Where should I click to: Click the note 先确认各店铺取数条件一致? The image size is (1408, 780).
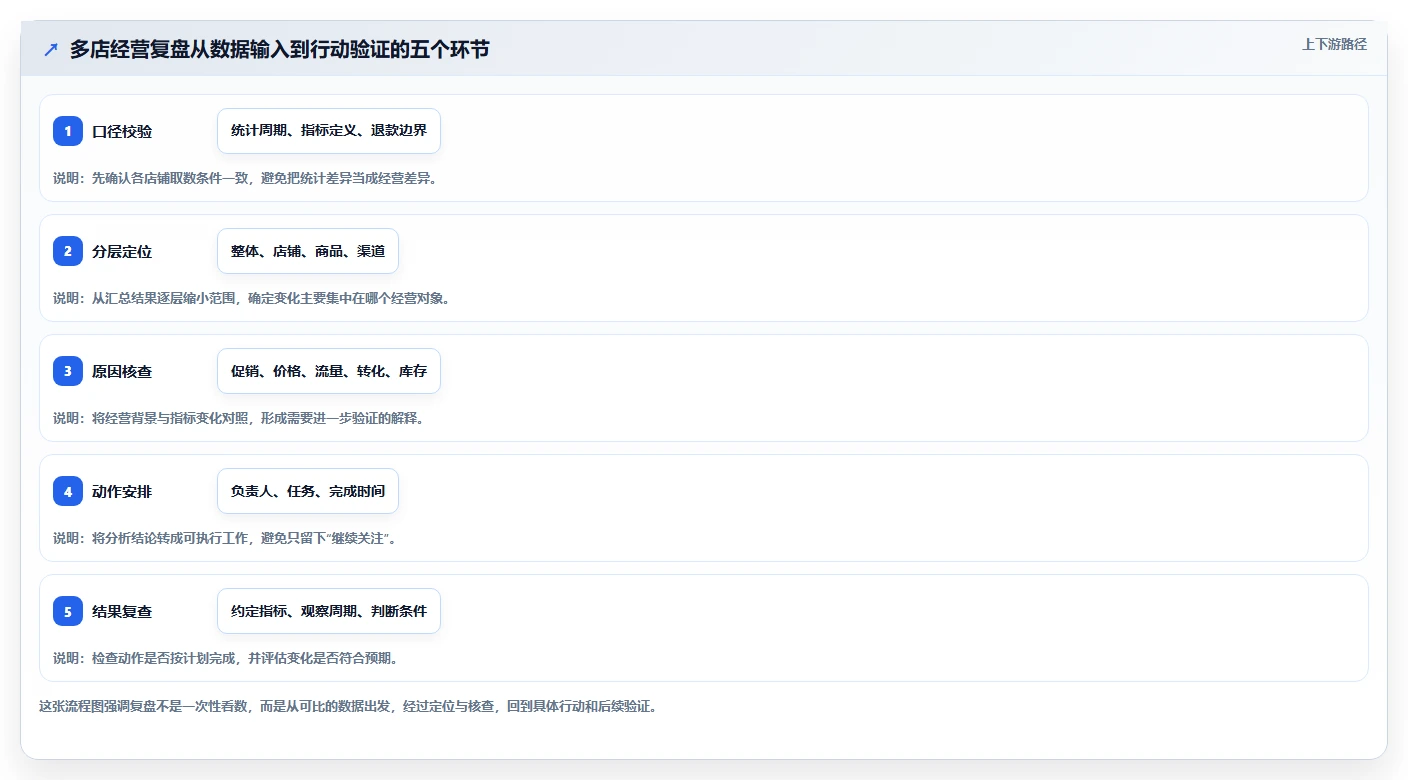[x=245, y=178]
